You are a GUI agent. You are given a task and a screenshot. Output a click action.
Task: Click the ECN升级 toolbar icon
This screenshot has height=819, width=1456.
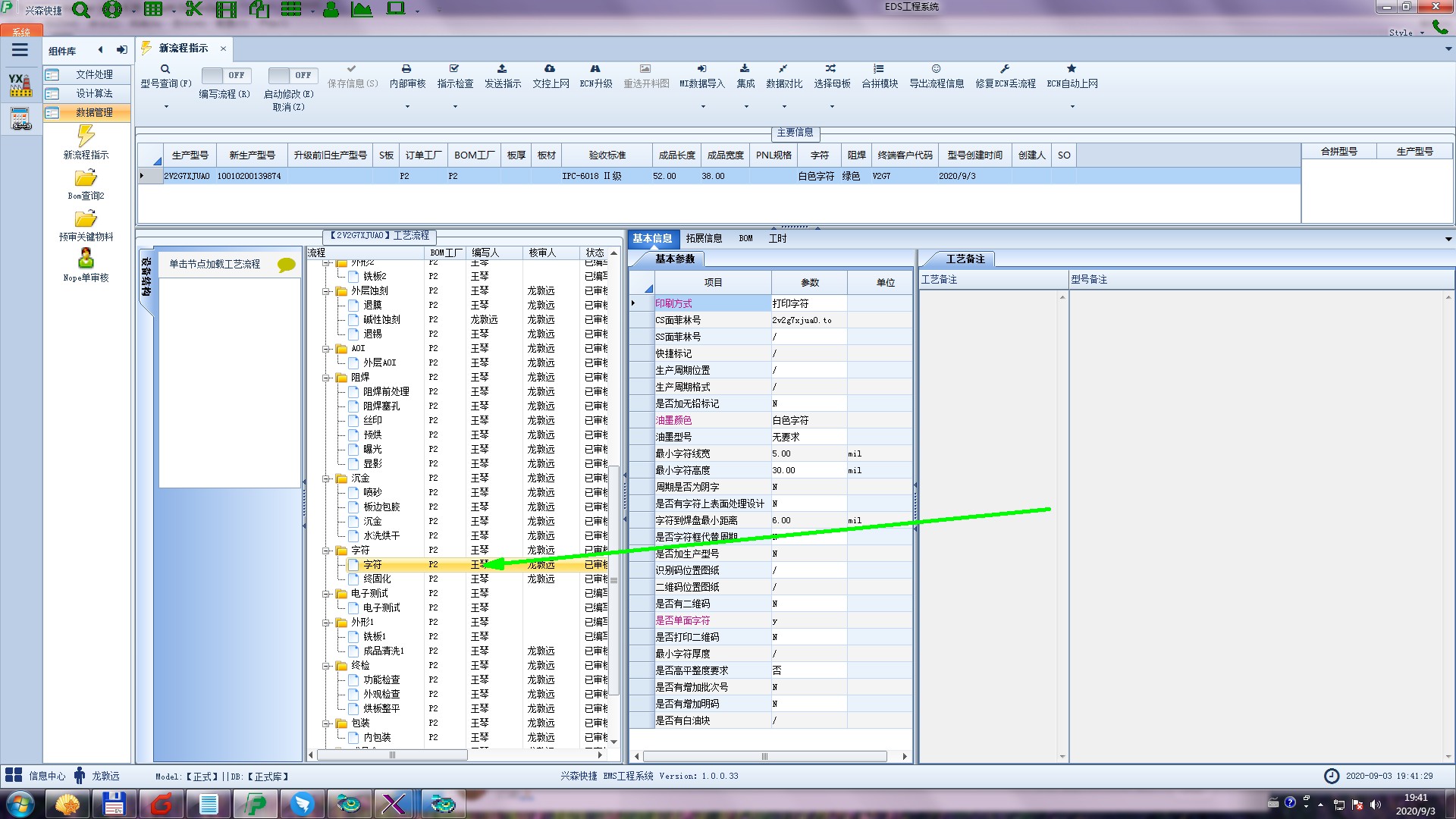pos(595,69)
